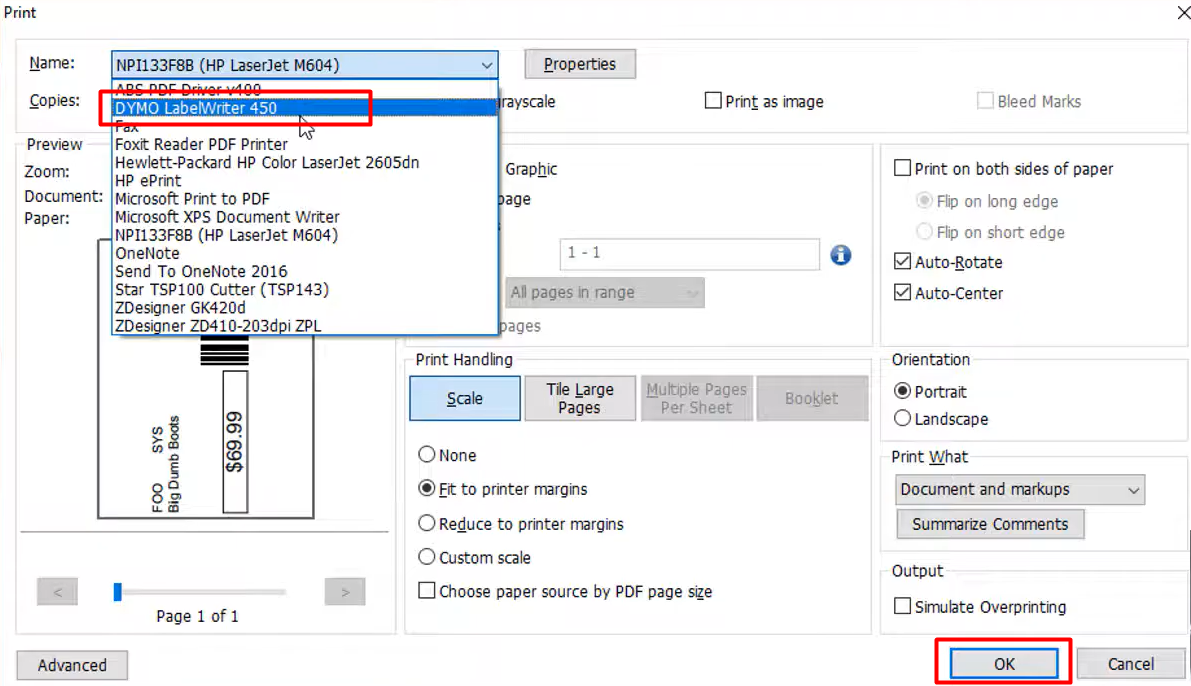1191x686 pixels.
Task: Choose DYMO LabelWriter 450 printer
Action: 305,108
